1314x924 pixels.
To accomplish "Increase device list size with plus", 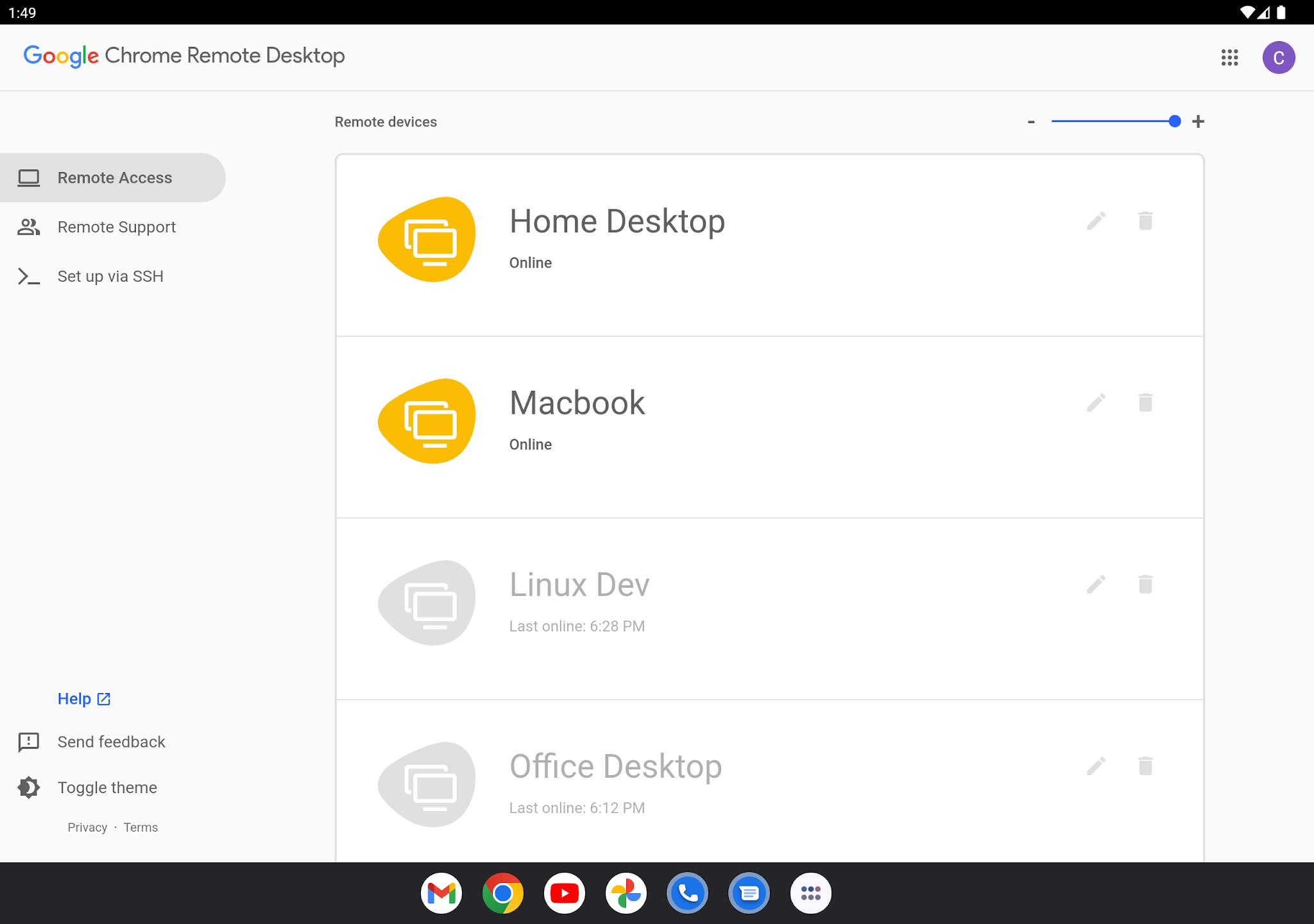I will (1198, 122).
